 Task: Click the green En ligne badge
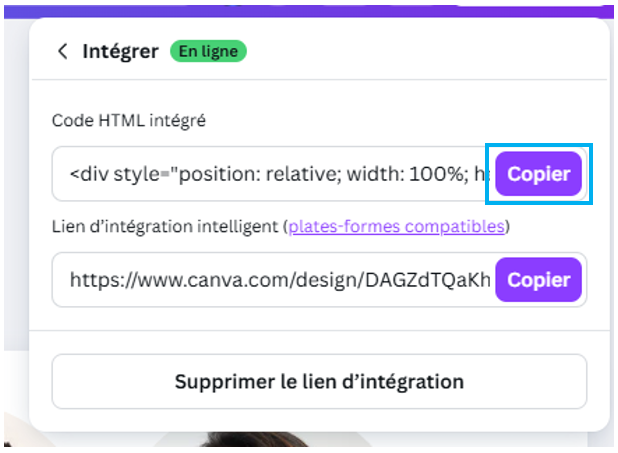208,51
